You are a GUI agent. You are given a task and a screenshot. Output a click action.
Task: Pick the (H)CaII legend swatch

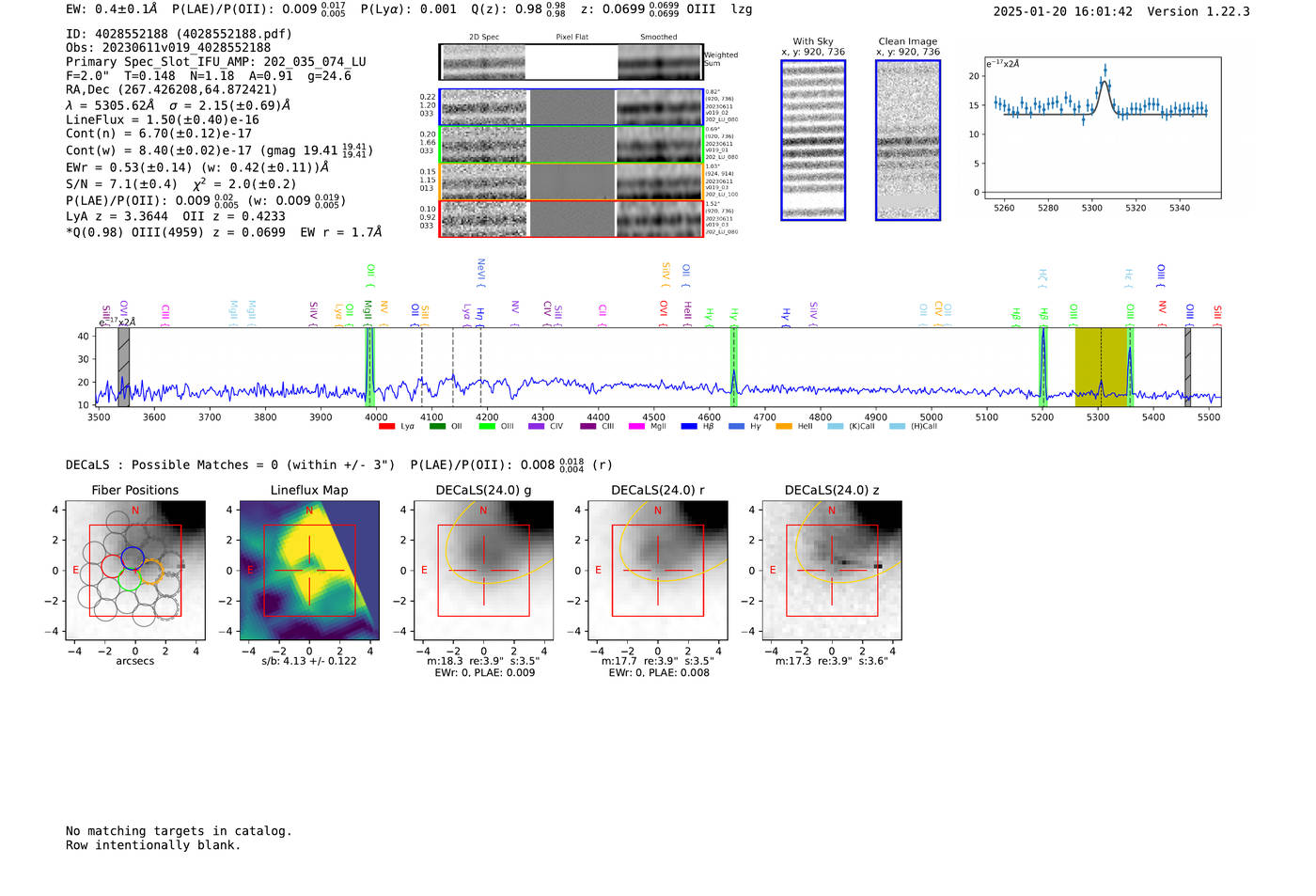click(x=897, y=426)
